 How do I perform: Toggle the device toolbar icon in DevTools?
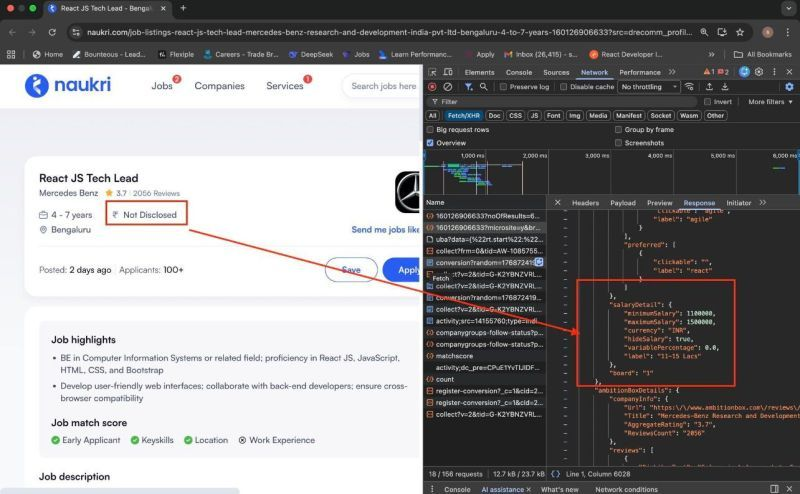pos(448,72)
